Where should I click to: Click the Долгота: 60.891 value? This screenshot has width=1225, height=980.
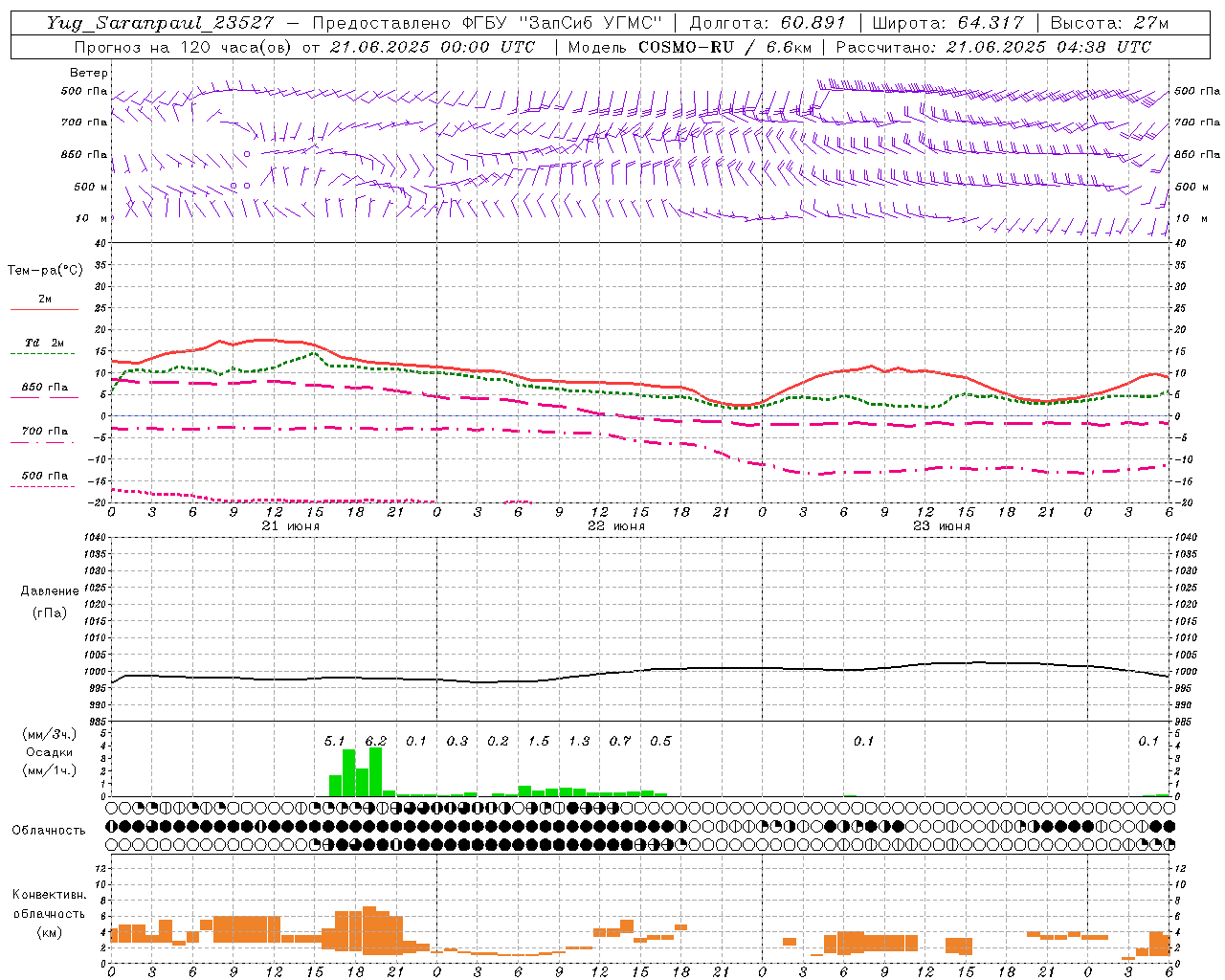pos(768,23)
